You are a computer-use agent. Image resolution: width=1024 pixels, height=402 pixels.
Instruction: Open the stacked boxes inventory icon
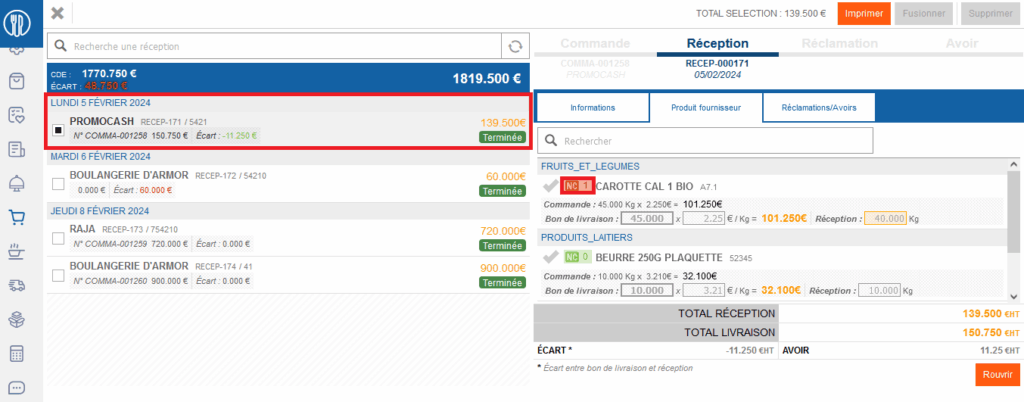click(17, 320)
